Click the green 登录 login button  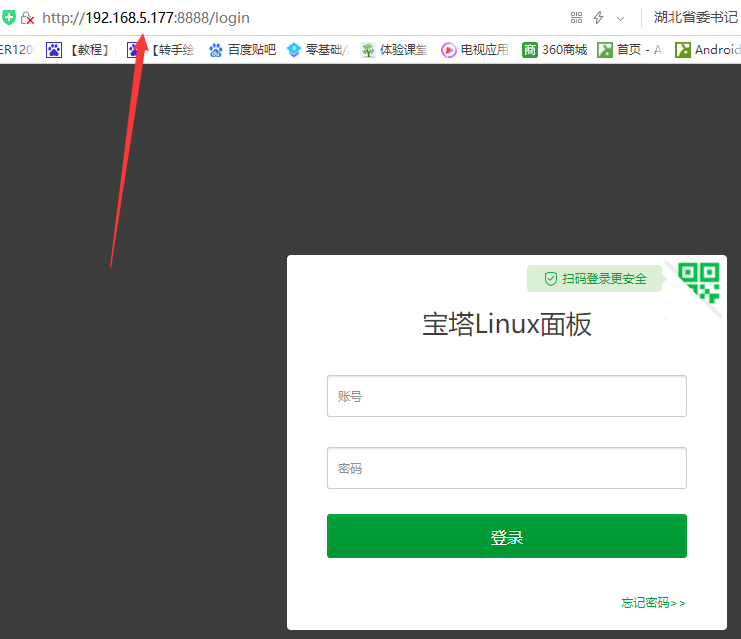[x=507, y=536]
